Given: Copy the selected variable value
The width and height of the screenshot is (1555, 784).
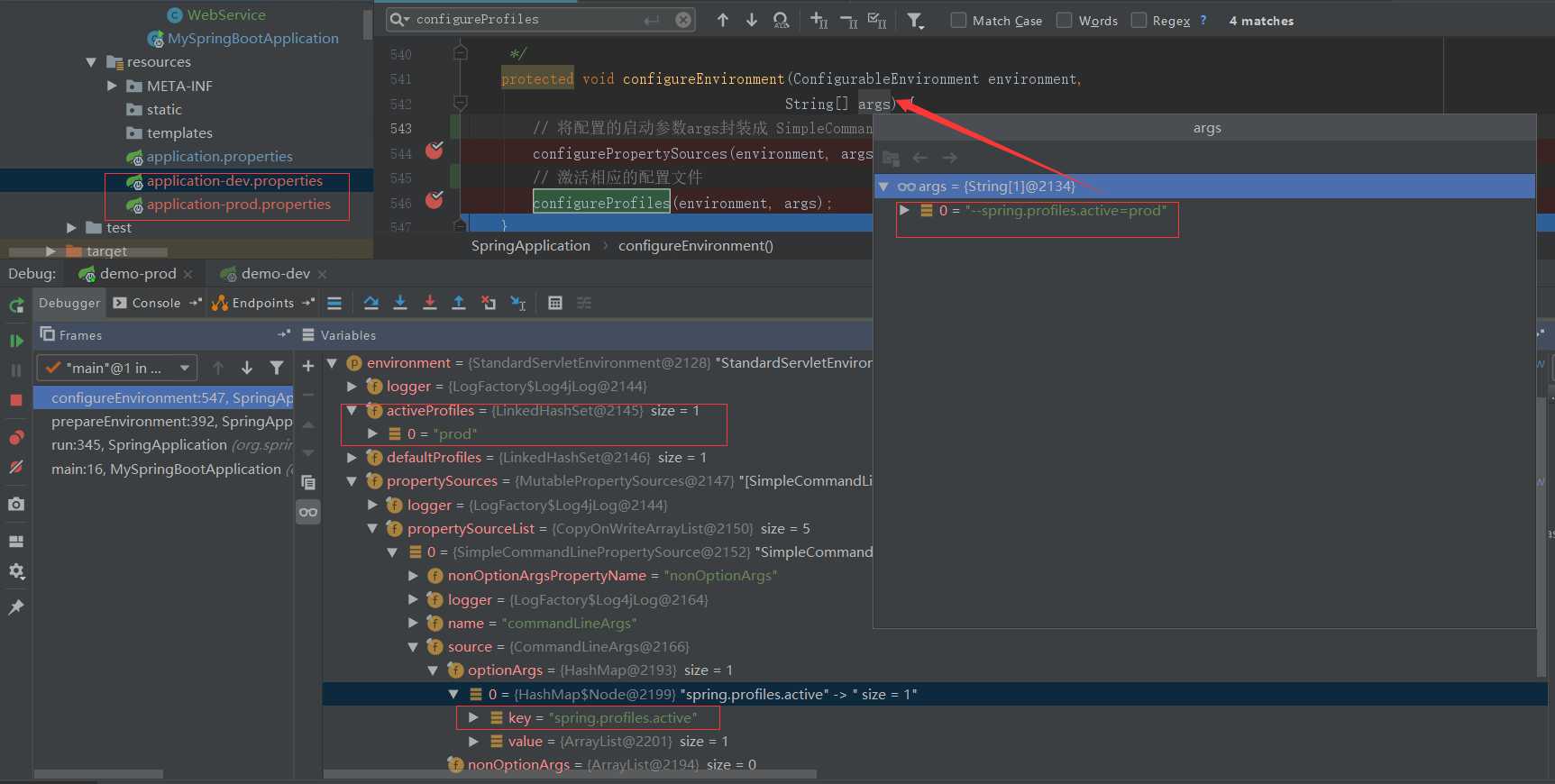Looking at the screenshot, I should point(308,482).
